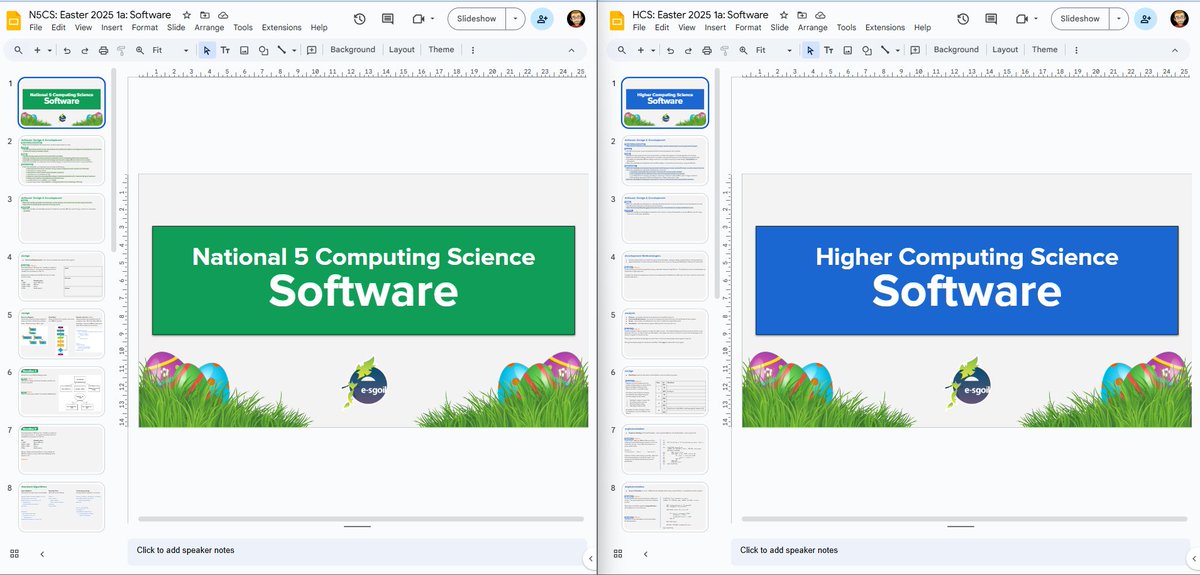The image size is (1200, 575).
Task: Select slide 5 thumbnail in N5CS filmstrip
Action: pos(61,334)
